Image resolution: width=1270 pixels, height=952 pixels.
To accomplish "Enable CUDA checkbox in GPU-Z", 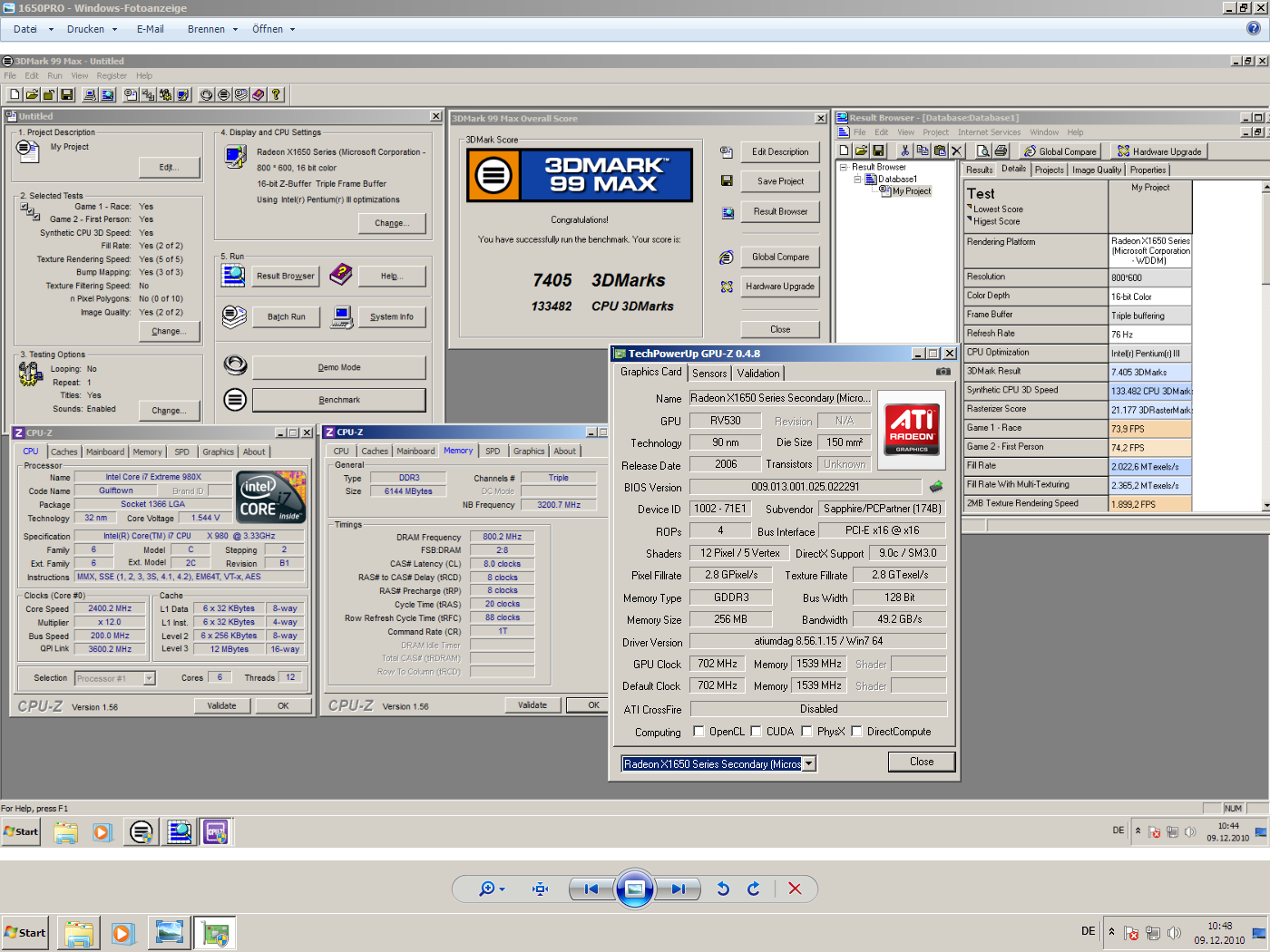I will pyautogui.click(x=756, y=731).
